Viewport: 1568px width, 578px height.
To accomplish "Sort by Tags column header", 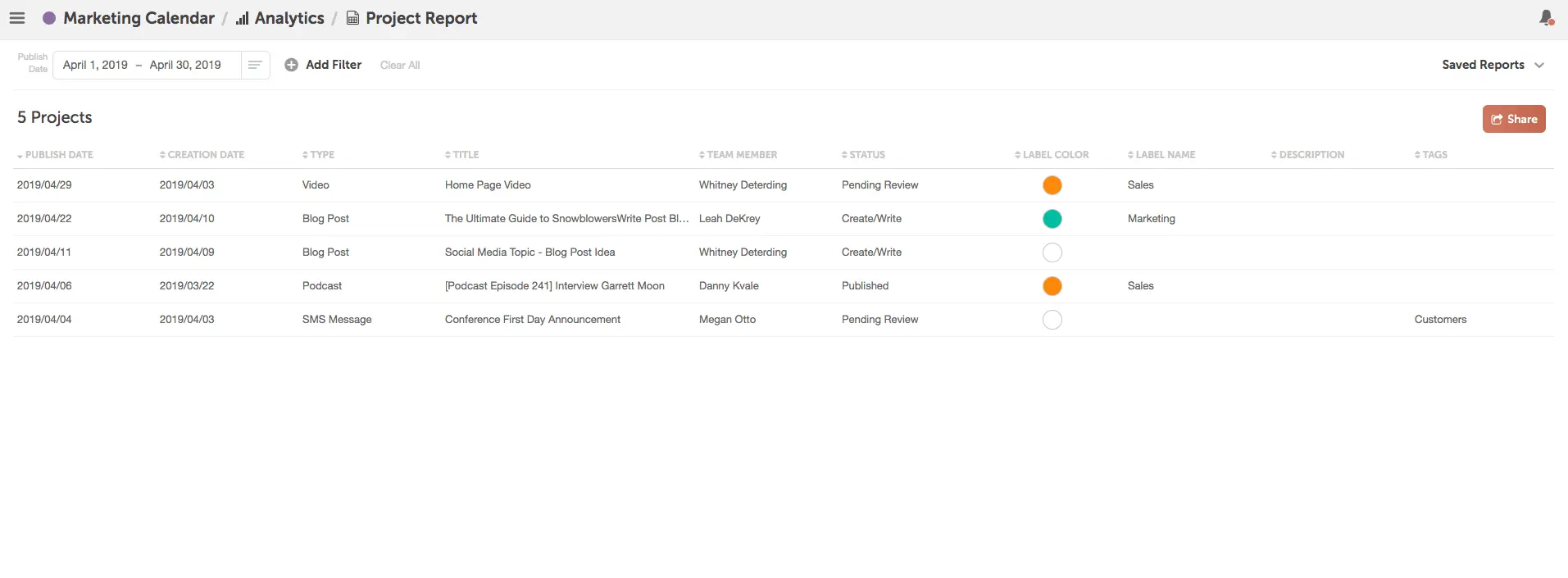I will 1431,155.
